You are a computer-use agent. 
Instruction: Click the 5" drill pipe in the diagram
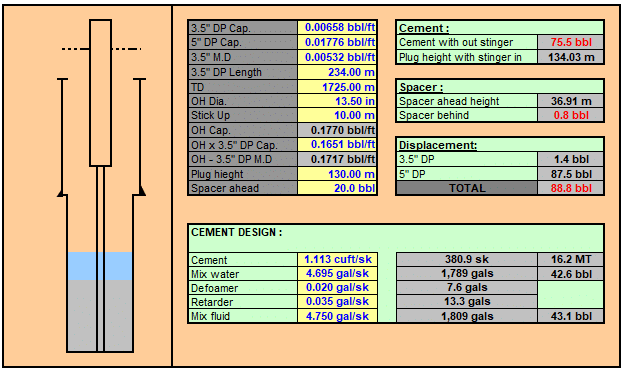tap(100, 93)
